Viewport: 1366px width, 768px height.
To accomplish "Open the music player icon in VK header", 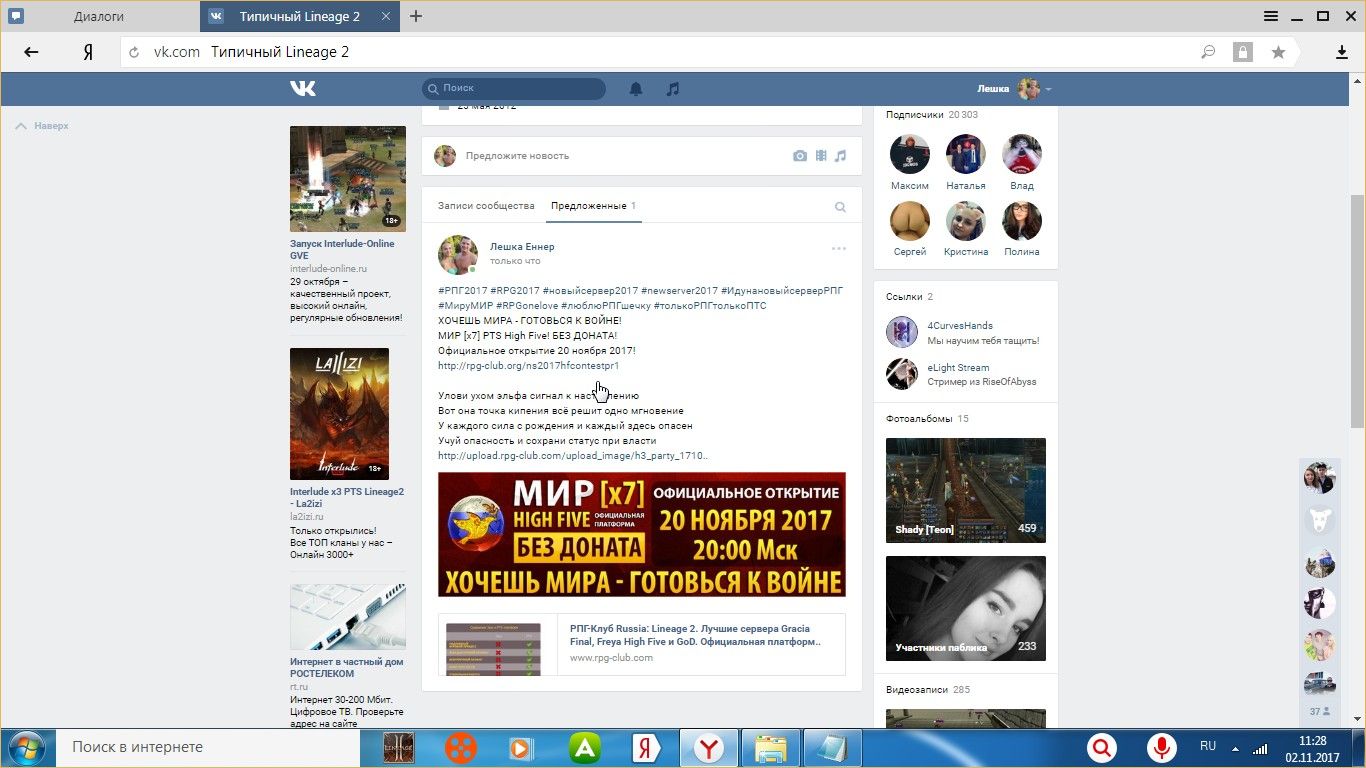I will click(673, 89).
